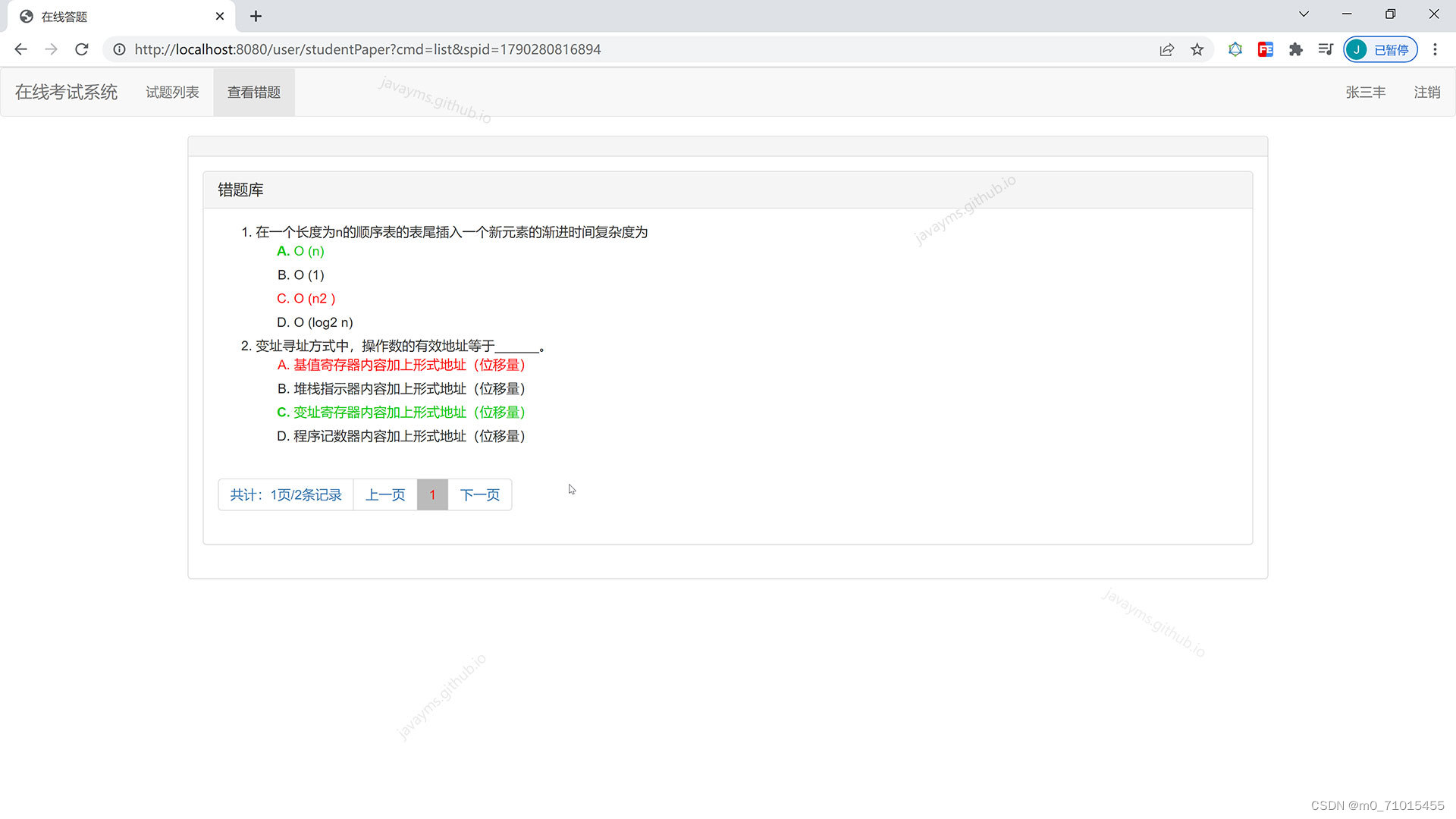Viewport: 1456px width, 819px height.
Task: Click 注销 to log out
Action: [1426, 92]
